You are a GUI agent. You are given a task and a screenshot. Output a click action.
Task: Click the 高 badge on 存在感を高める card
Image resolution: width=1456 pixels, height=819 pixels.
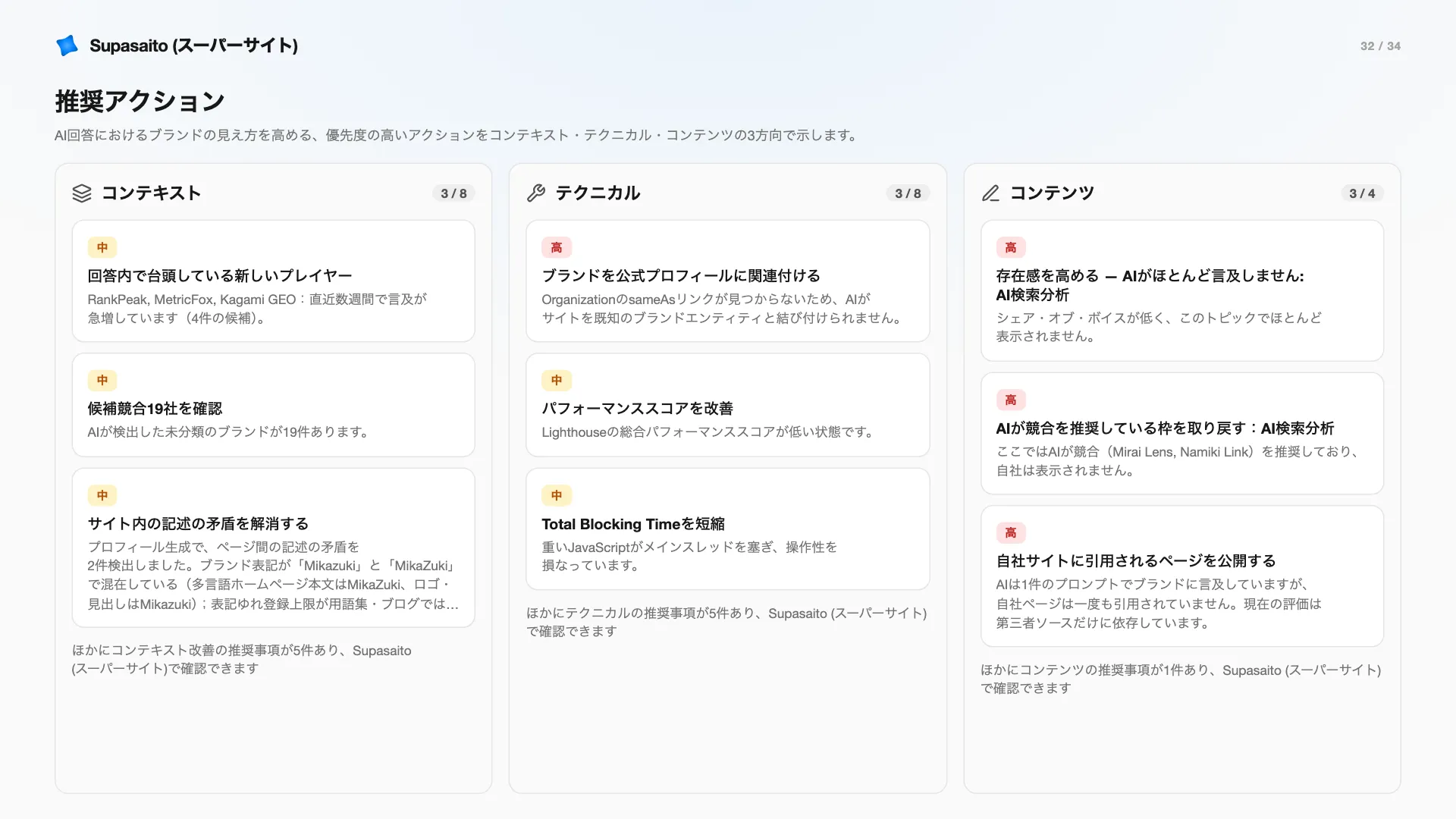pyautogui.click(x=1011, y=247)
